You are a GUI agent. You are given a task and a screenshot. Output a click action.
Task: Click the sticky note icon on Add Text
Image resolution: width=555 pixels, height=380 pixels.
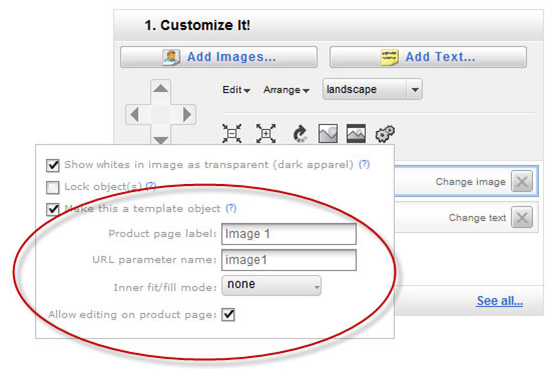(x=389, y=57)
